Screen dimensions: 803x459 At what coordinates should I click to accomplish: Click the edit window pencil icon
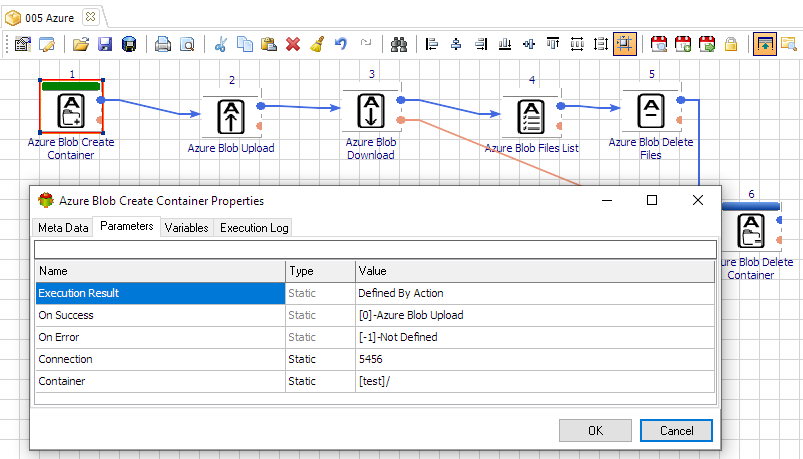tap(47, 44)
